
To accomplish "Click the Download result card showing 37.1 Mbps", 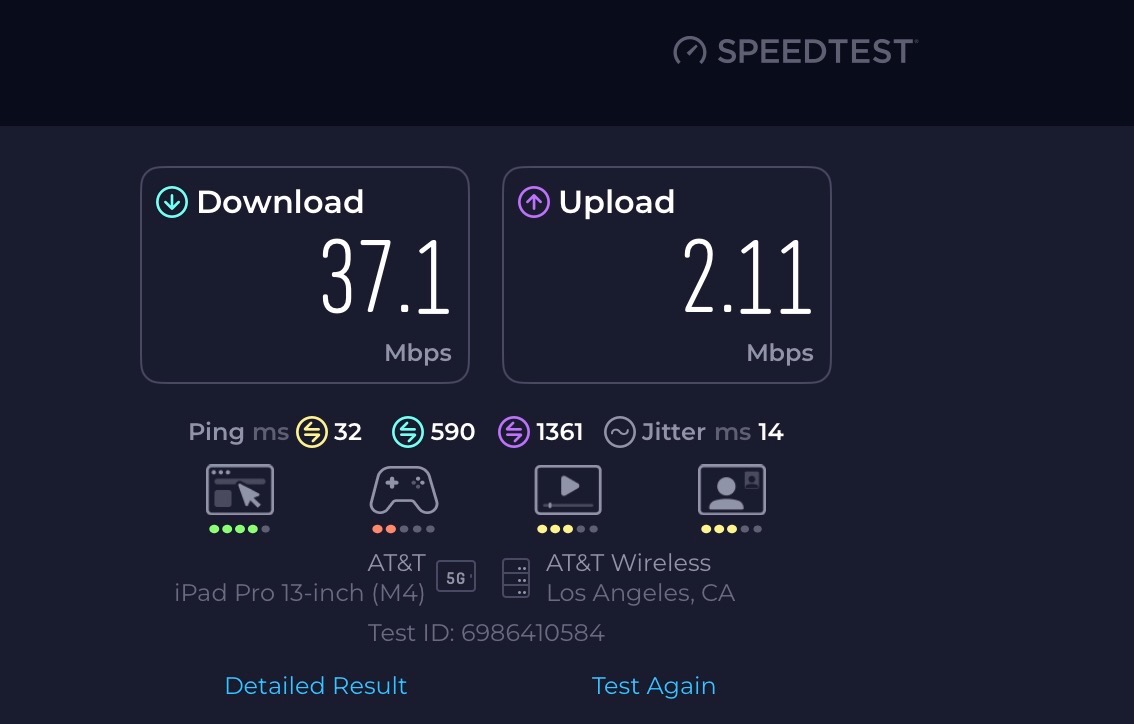I will tap(305, 275).
